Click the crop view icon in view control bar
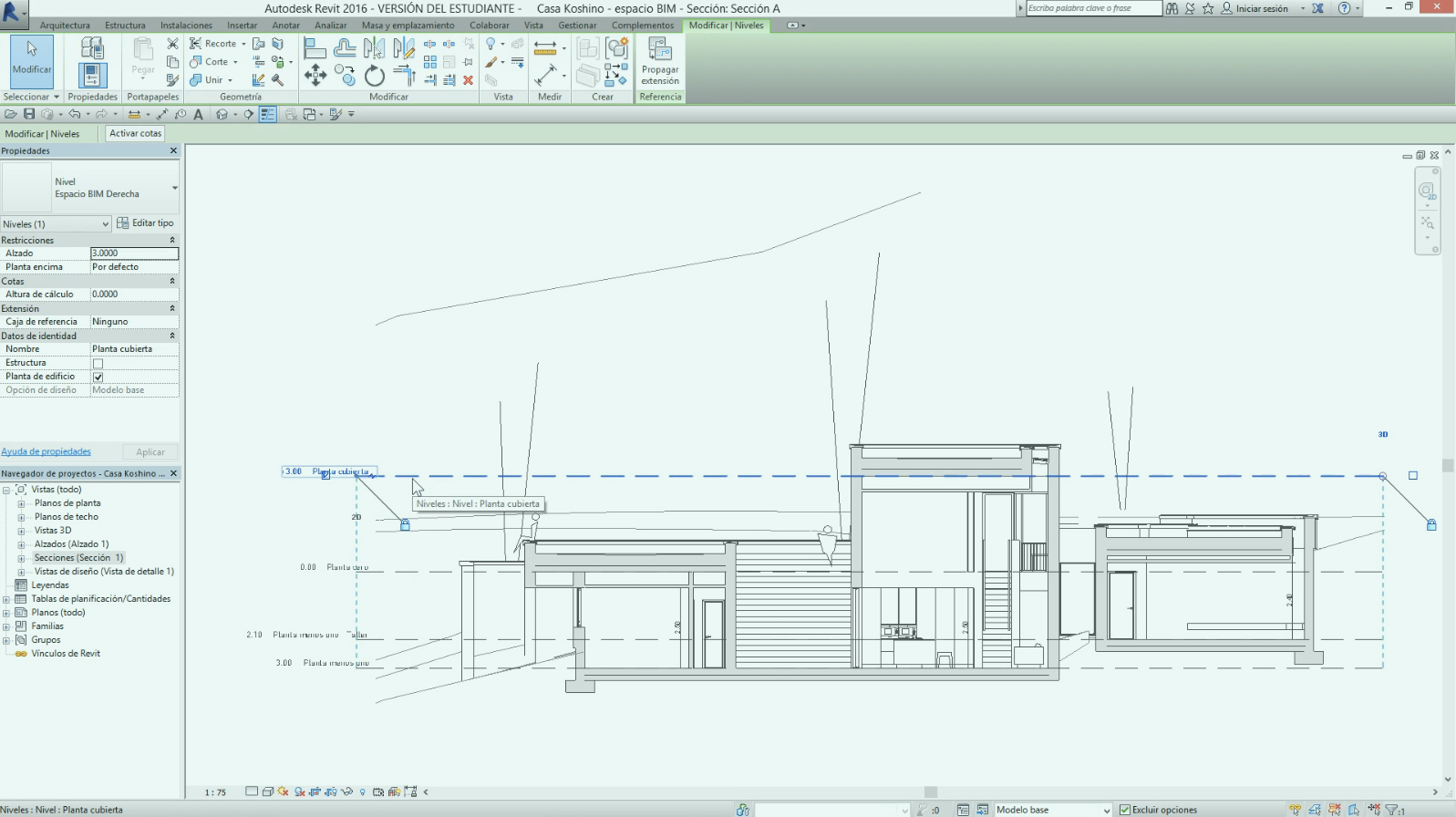 pos(315,791)
